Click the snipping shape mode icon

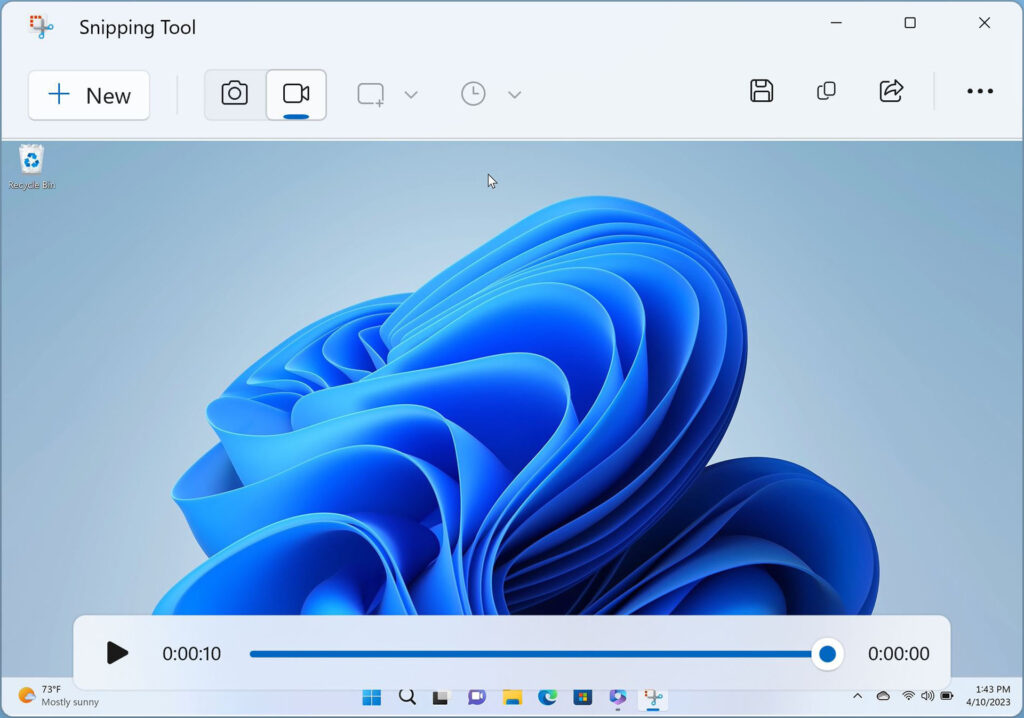(371, 94)
